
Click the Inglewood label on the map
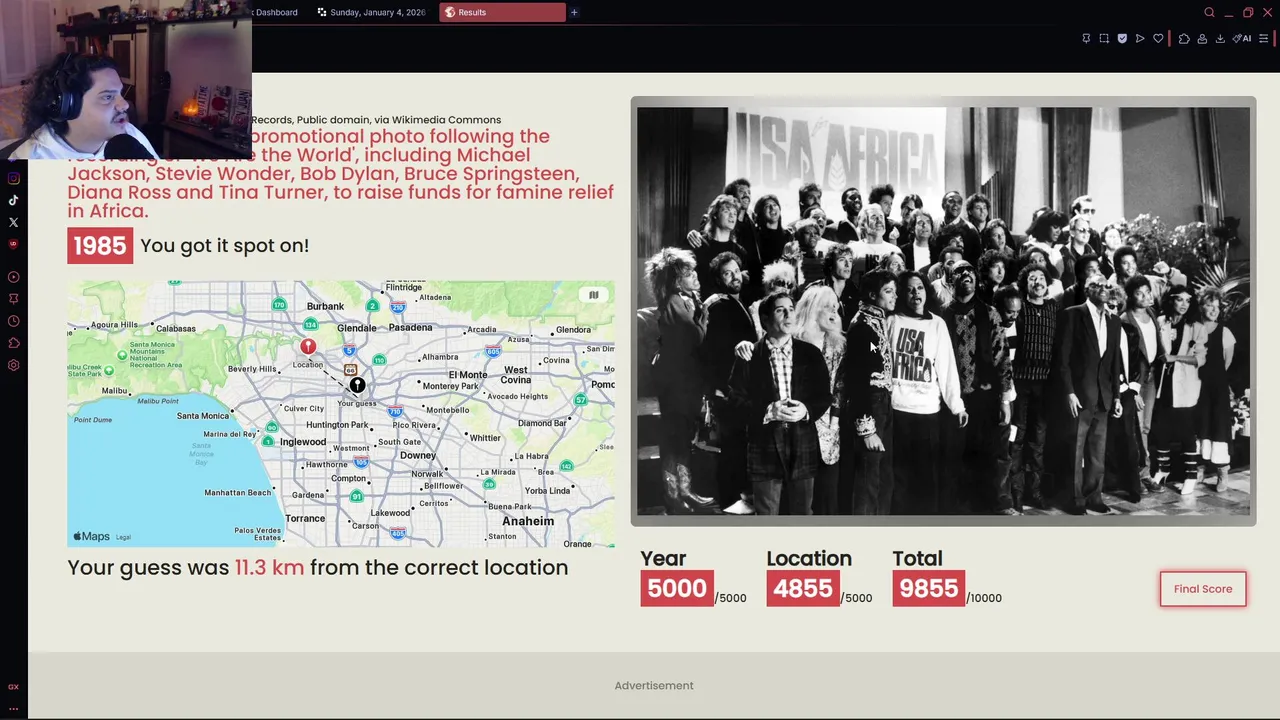(x=303, y=442)
